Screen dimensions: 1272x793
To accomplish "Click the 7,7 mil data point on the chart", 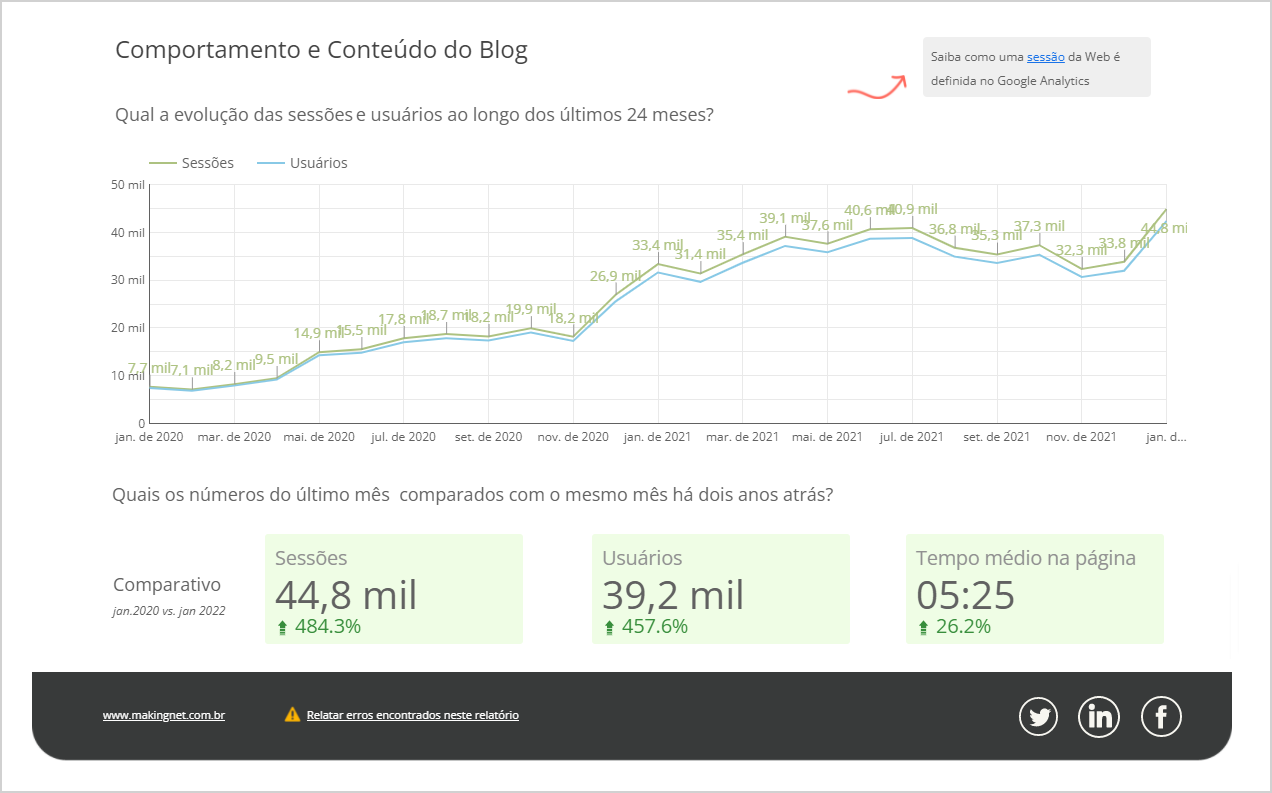I will click(x=149, y=384).
